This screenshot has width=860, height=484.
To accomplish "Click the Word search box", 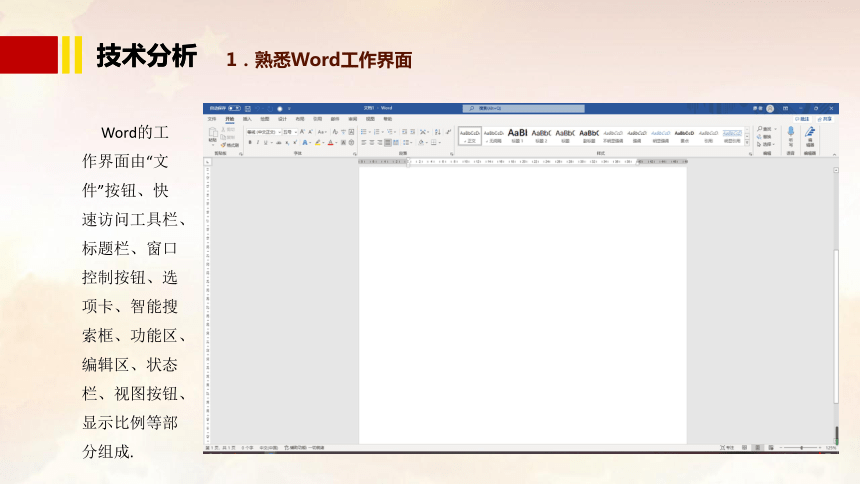I will pos(524,109).
